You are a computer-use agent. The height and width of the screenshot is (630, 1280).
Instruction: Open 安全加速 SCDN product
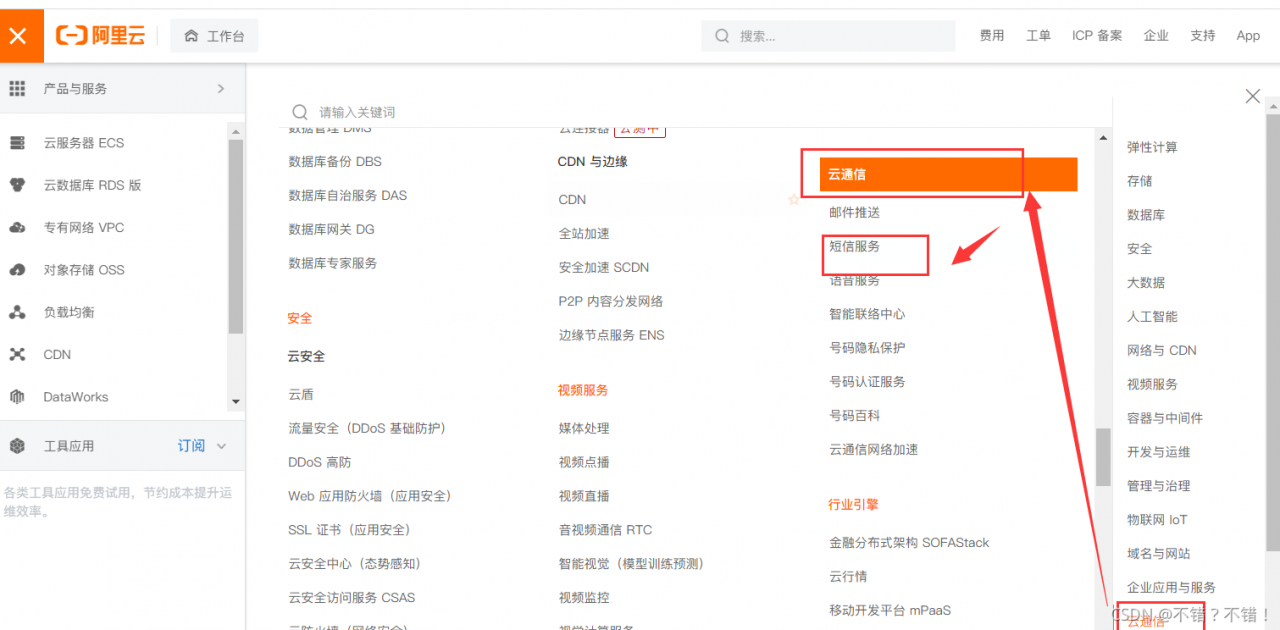(604, 267)
